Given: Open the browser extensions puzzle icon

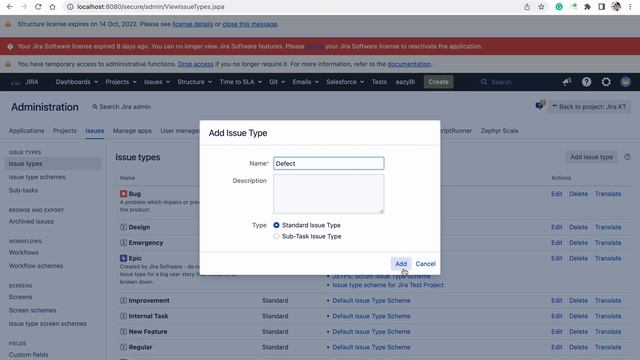Looking at the screenshot, I should (587, 7).
